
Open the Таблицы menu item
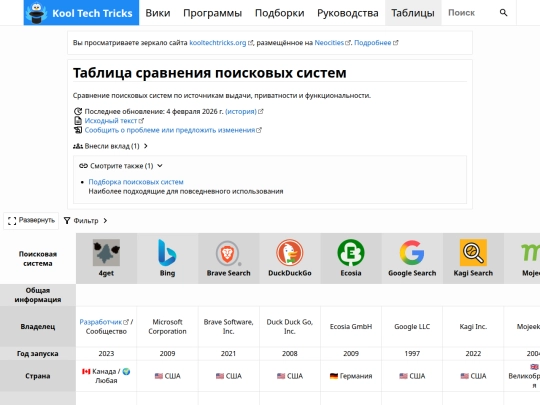413,13
